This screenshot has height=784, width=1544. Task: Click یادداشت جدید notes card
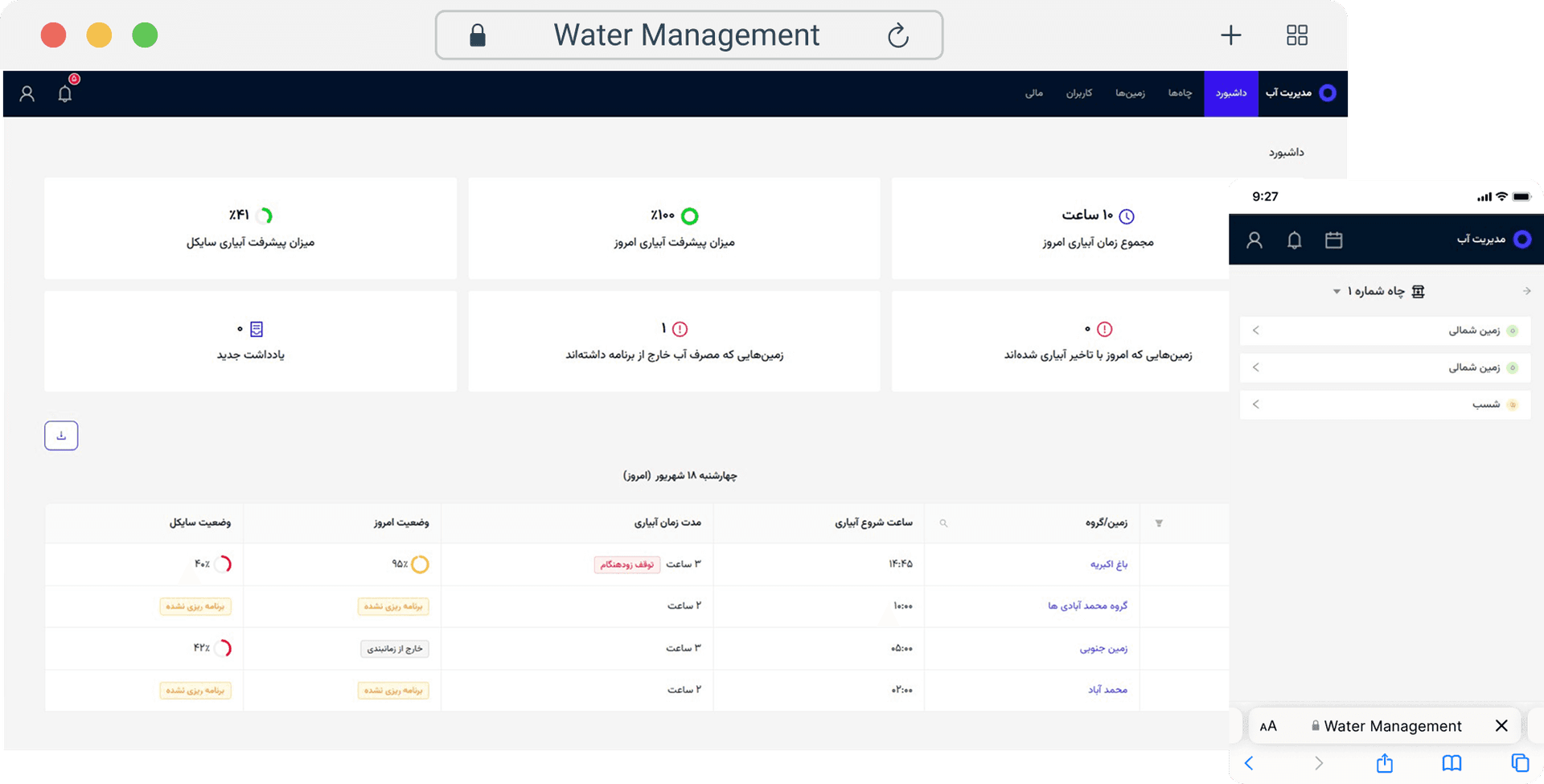[250, 341]
